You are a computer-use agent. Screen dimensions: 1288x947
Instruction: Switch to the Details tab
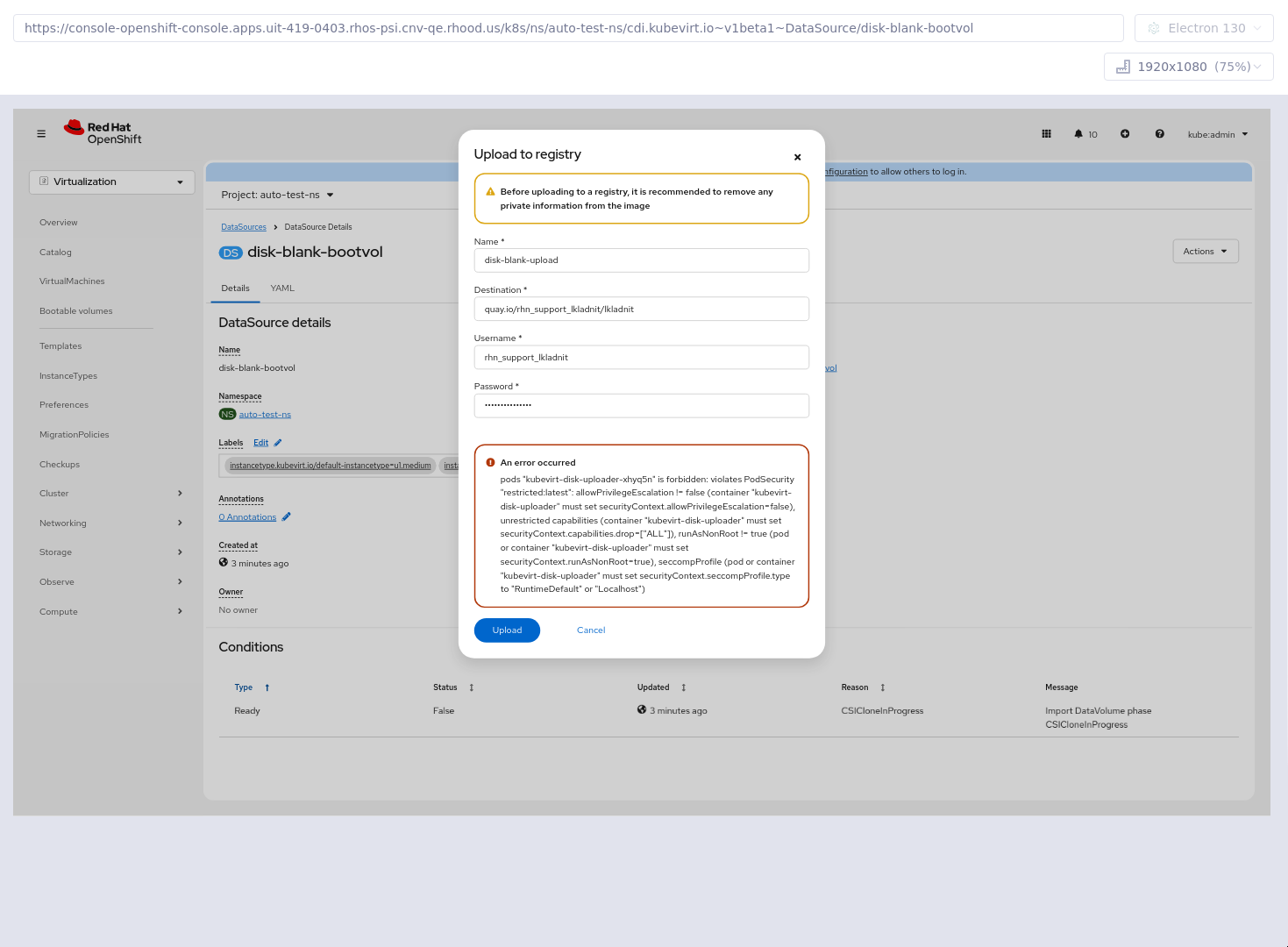pyautogui.click(x=235, y=288)
